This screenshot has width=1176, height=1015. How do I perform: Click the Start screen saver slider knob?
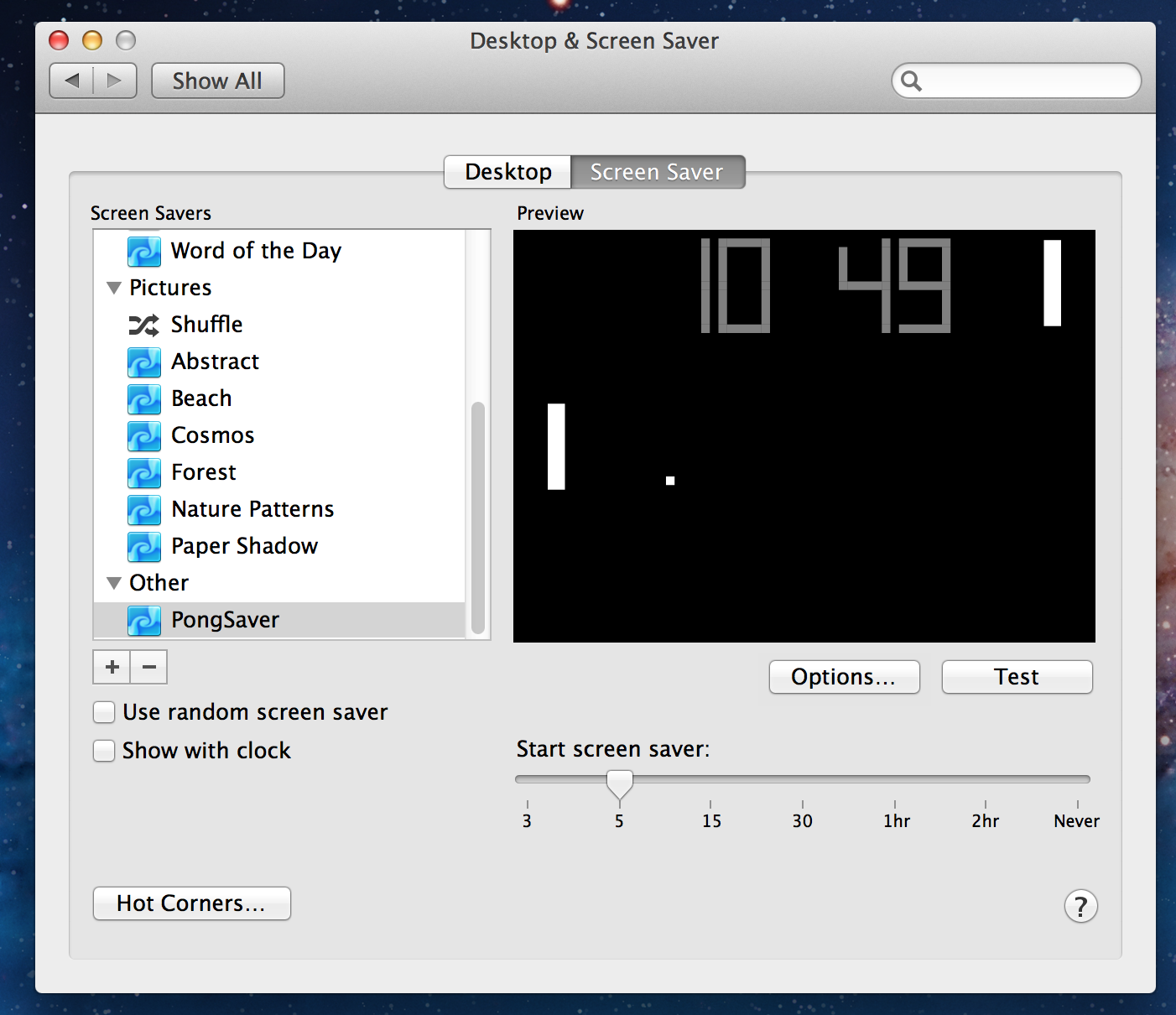(x=620, y=784)
